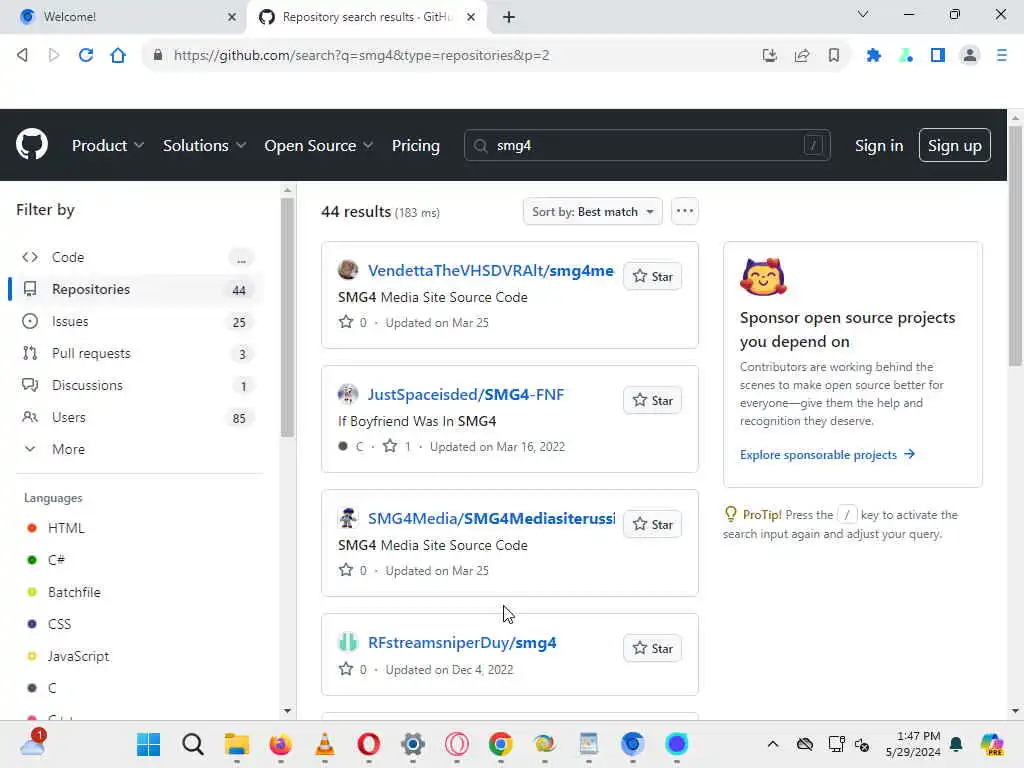Click SMG4Media user avatar
This screenshot has width=1024, height=768.
(347, 518)
